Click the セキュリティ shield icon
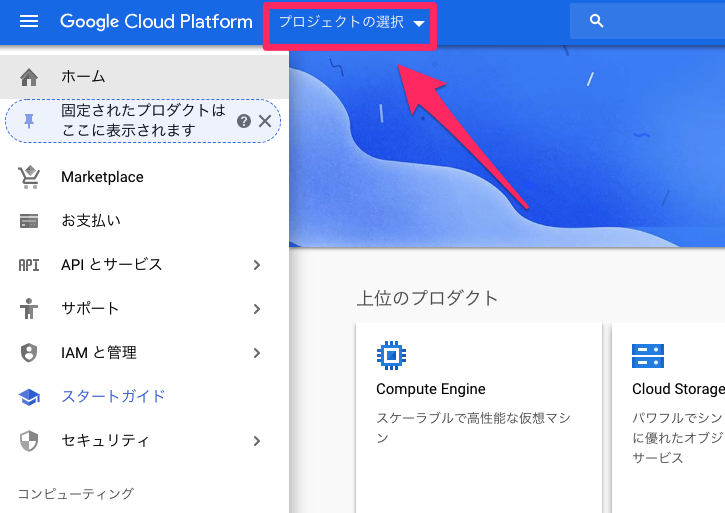The image size is (725, 513). click(x=29, y=441)
